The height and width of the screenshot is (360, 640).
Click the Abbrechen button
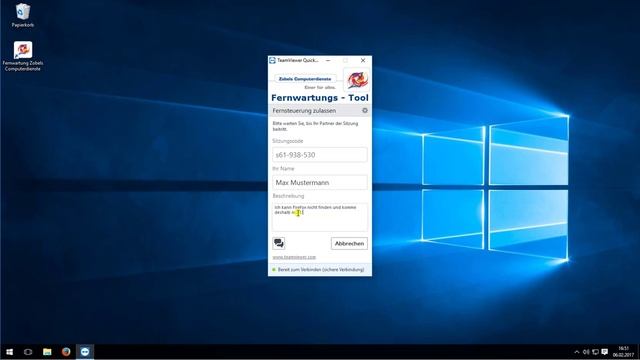(x=349, y=243)
